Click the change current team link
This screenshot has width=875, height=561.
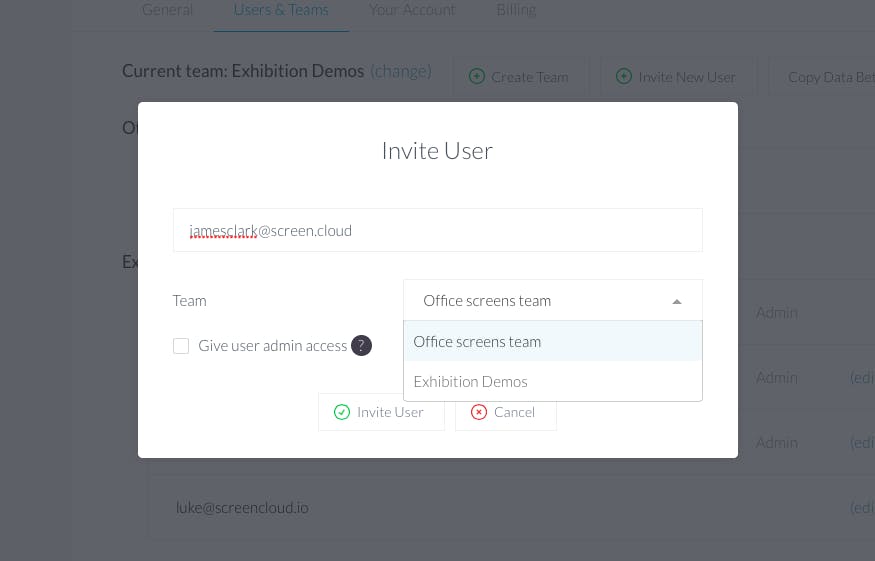click(x=401, y=71)
